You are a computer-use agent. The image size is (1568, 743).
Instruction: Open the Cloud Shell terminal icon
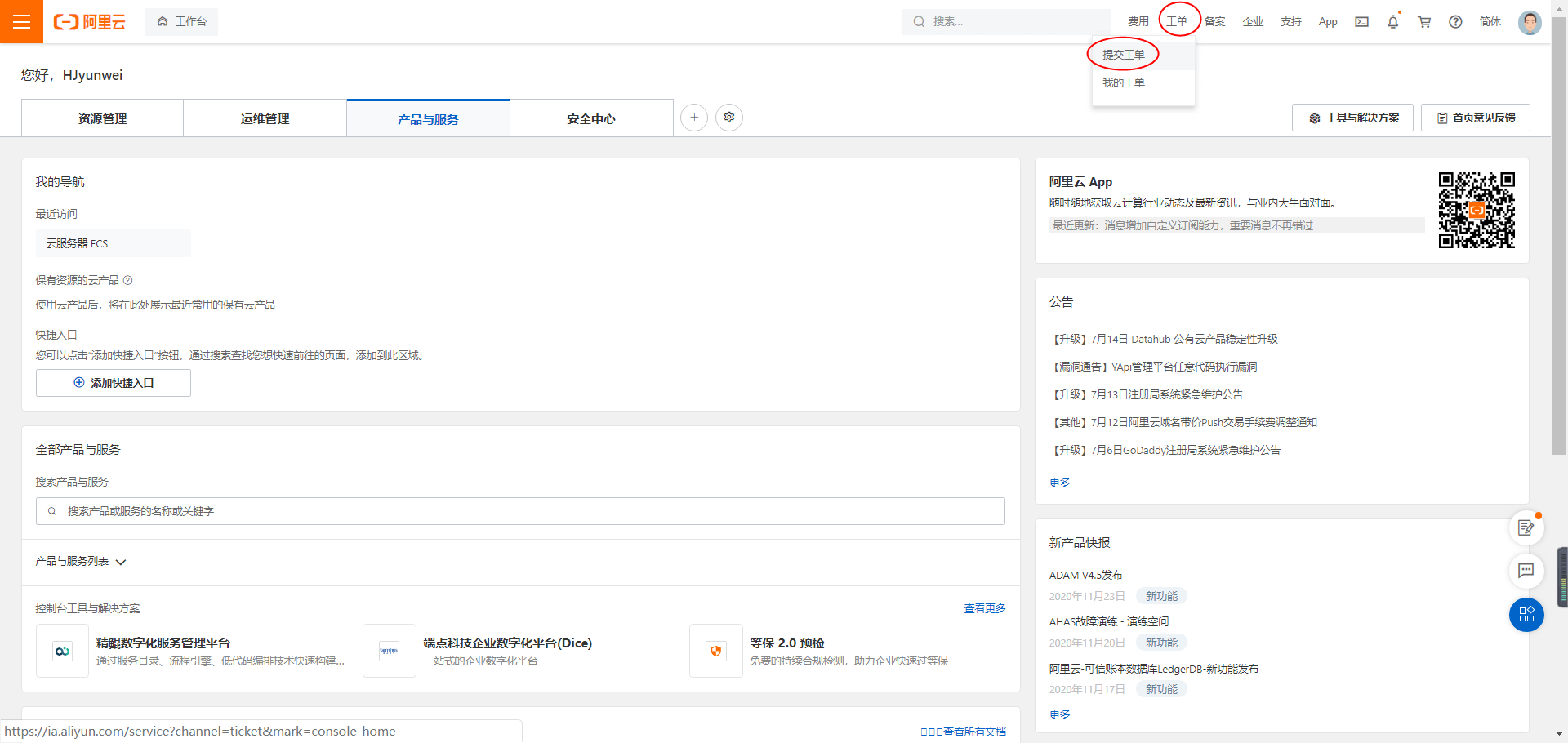pyautogui.click(x=1361, y=22)
